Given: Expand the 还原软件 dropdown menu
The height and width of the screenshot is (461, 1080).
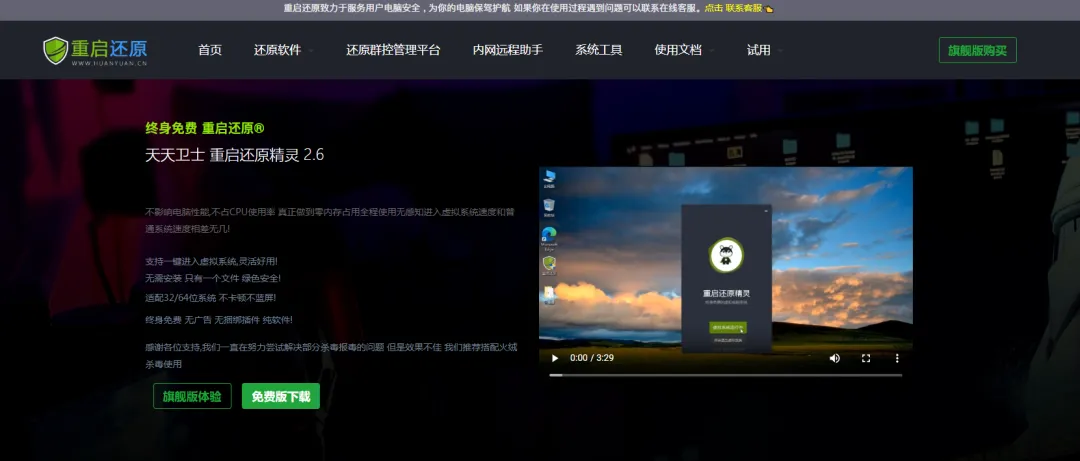Looking at the screenshot, I should [x=282, y=50].
